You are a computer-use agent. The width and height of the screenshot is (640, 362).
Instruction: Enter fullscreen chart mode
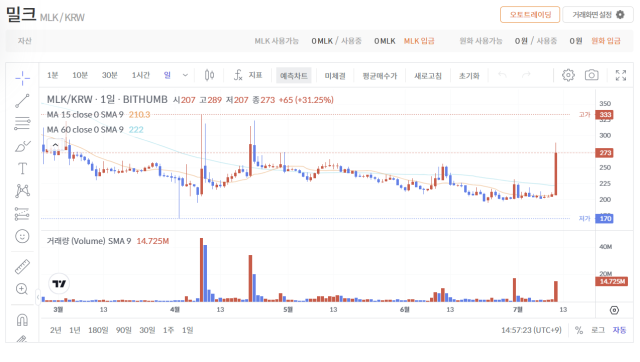(x=621, y=75)
